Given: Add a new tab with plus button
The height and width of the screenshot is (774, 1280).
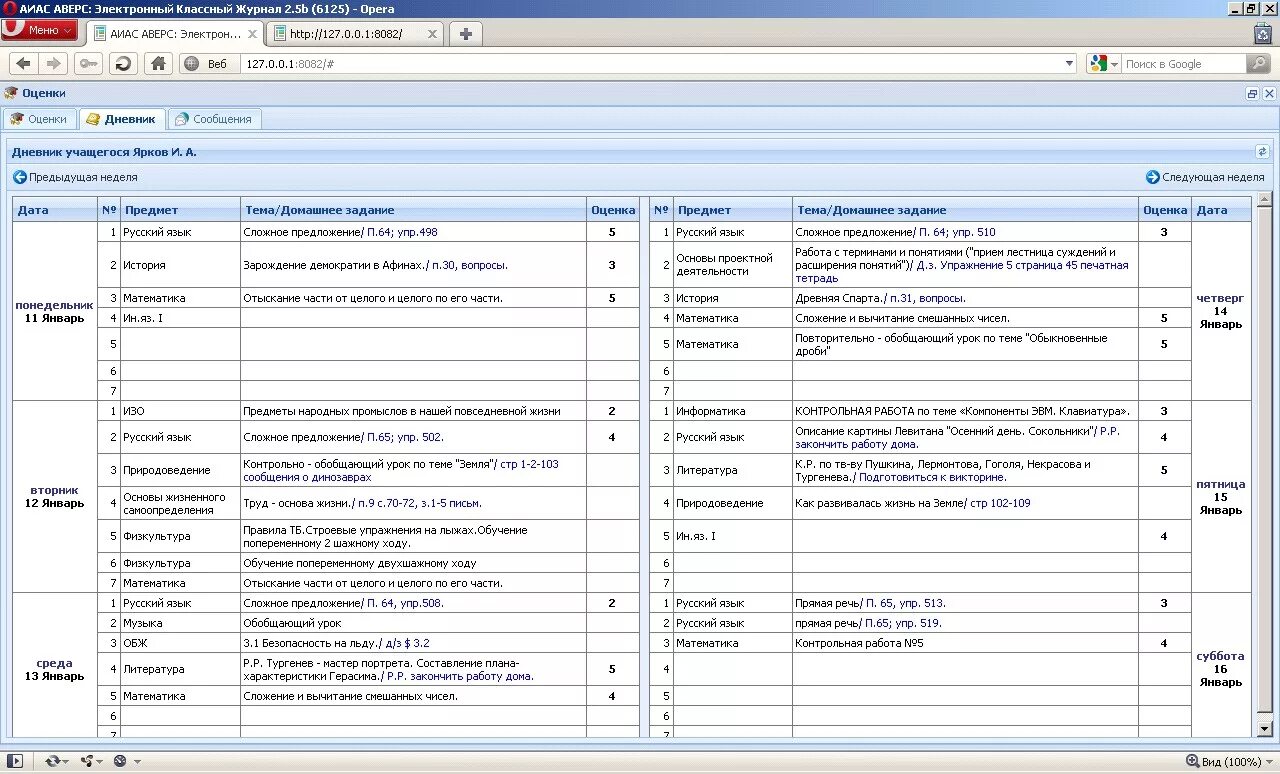Looking at the screenshot, I should tap(465, 33).
